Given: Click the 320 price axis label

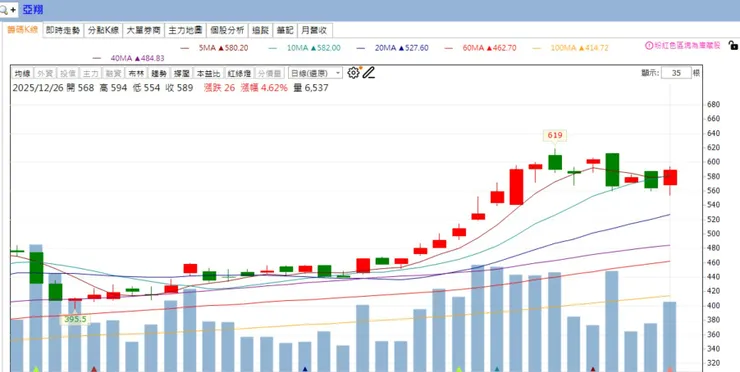Looking at the screenshot, I should (x=713, y=364).
